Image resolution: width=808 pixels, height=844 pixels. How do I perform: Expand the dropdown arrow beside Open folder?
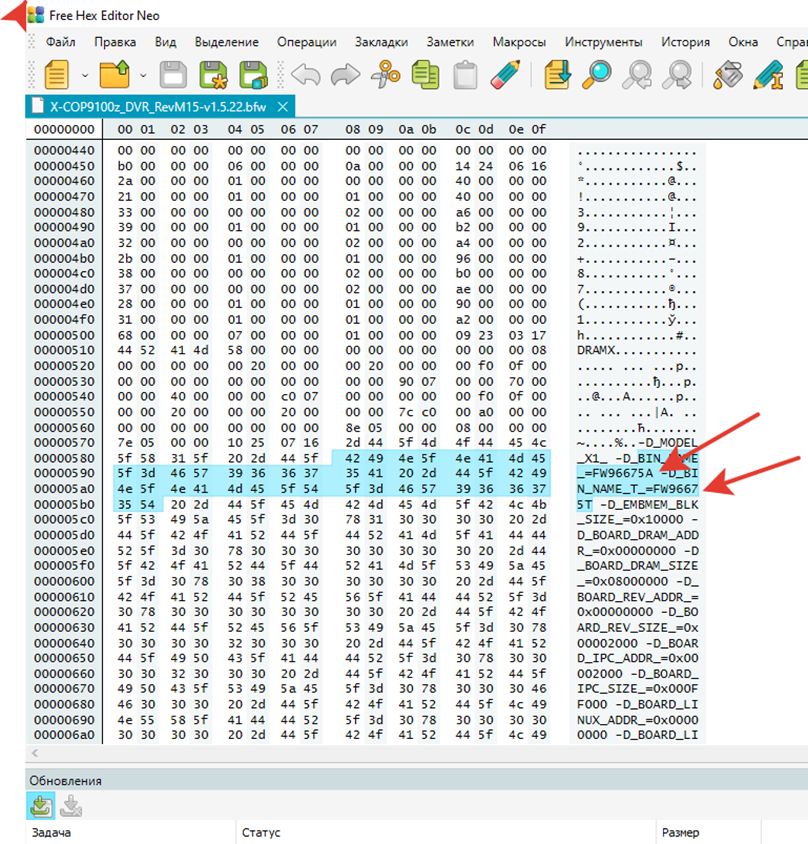(145, 75)
